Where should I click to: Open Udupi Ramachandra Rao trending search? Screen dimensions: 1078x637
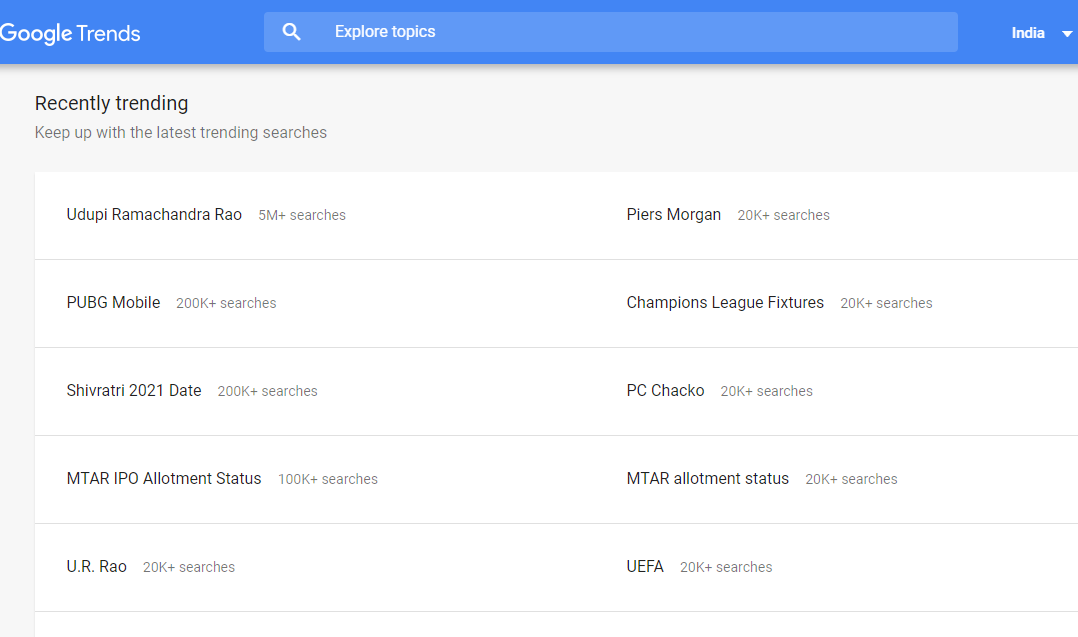click(154, 214)
